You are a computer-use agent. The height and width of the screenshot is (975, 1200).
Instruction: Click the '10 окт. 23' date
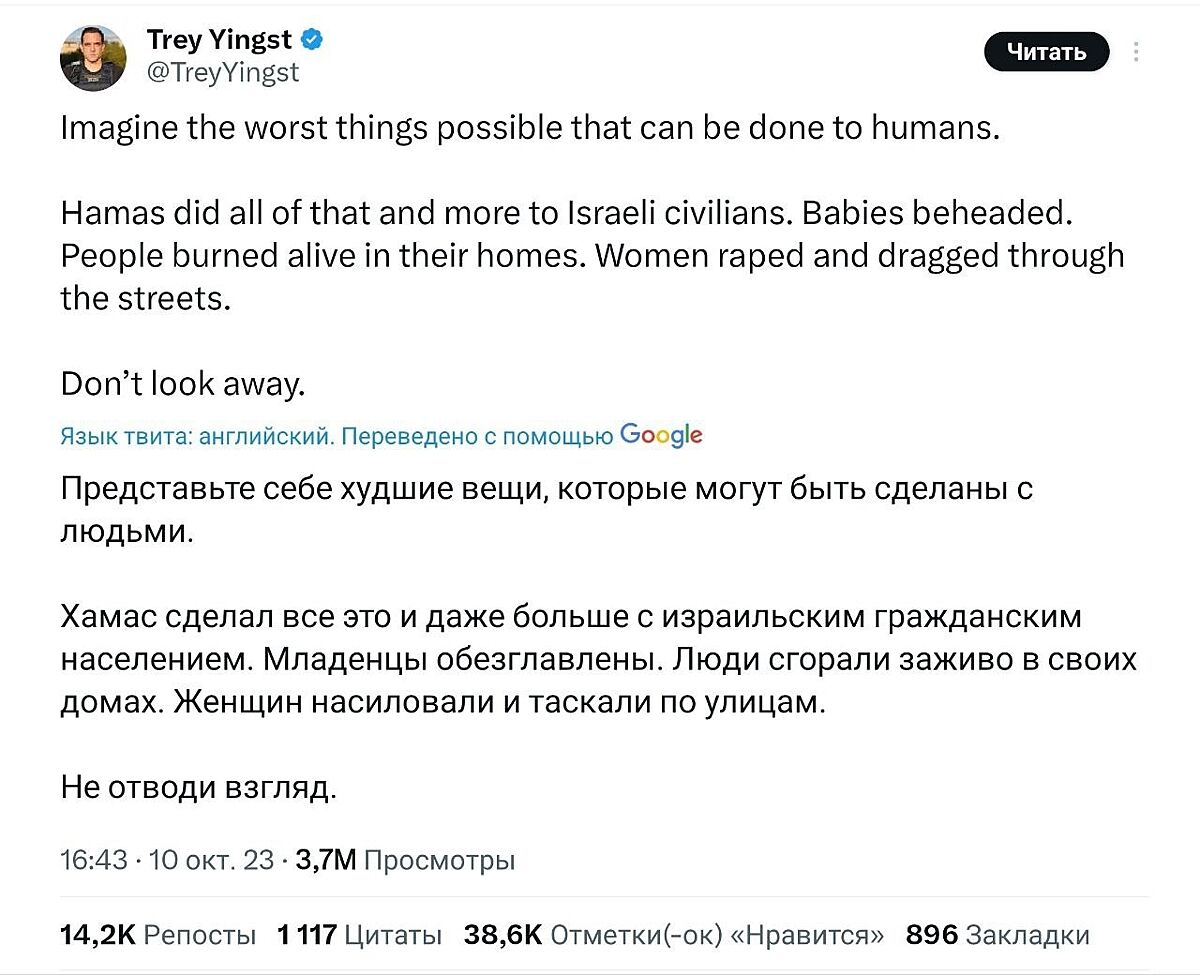tap(210, 860)
